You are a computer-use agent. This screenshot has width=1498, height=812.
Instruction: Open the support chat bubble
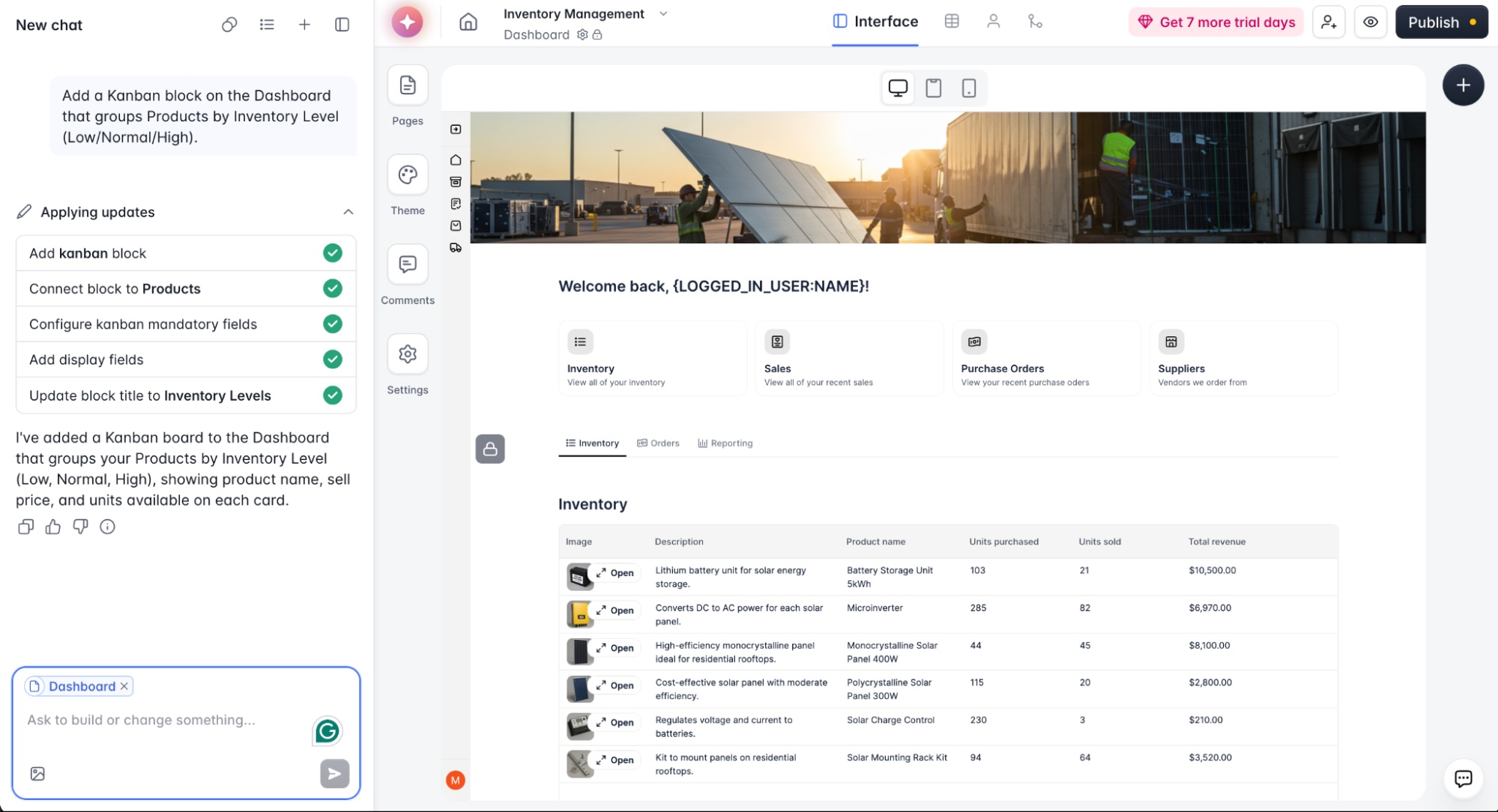(1463, 778)
